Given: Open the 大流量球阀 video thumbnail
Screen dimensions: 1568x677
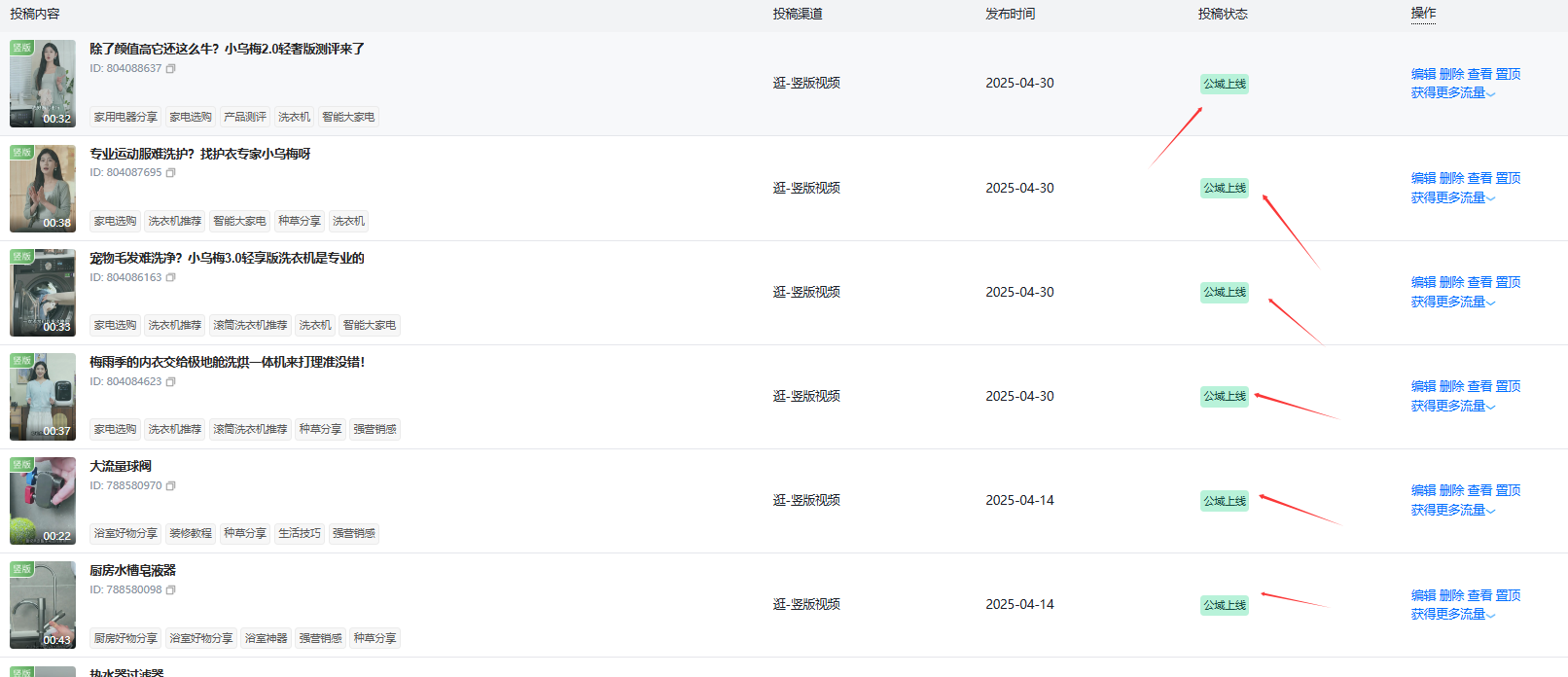Looking at the screenshot, I should click(43, 501).
